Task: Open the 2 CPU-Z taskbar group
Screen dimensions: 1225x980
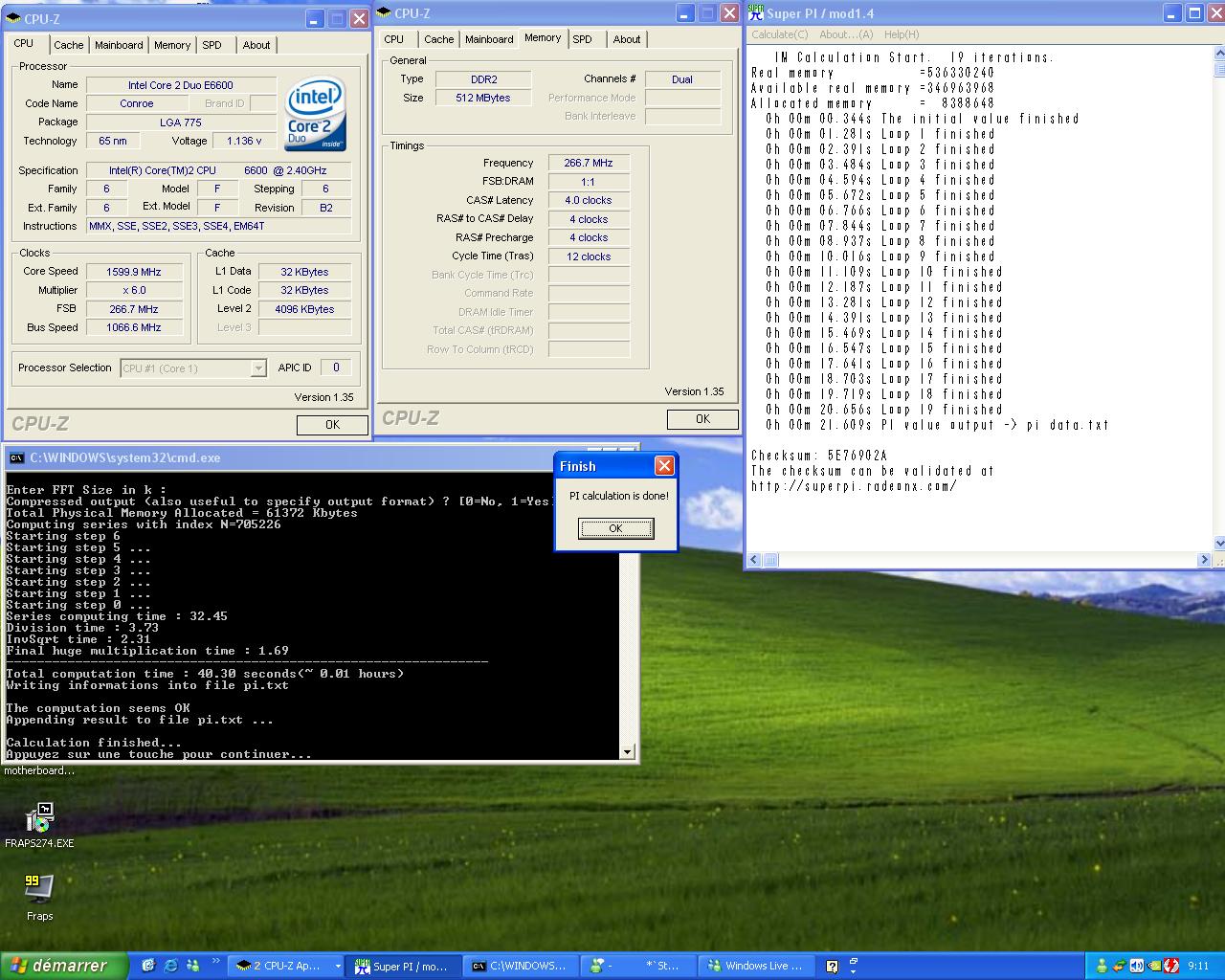Action: (287, 966)
